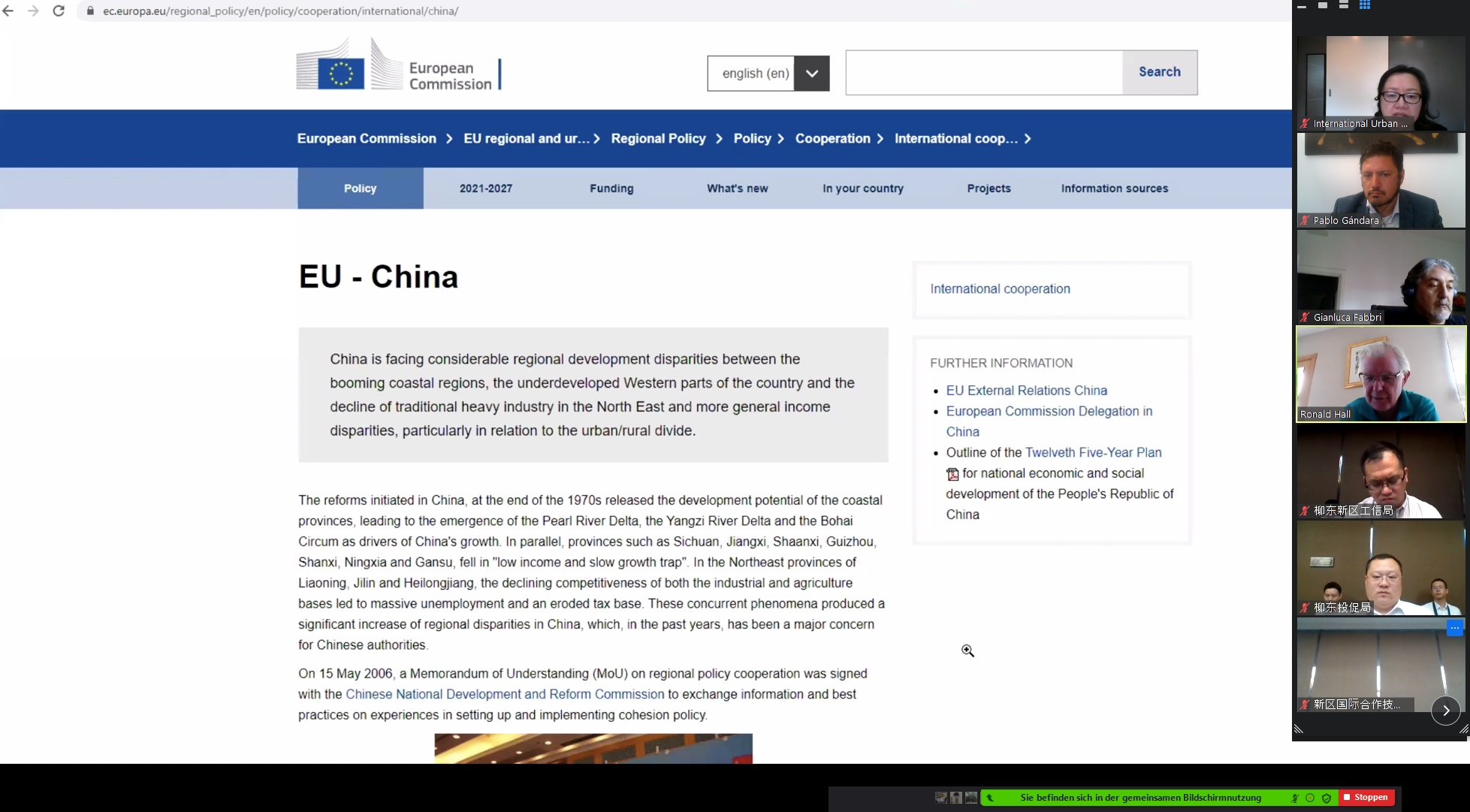The image size is (1470, 812).
Task: Open the EU External Relations China link
Action: 1026,391
